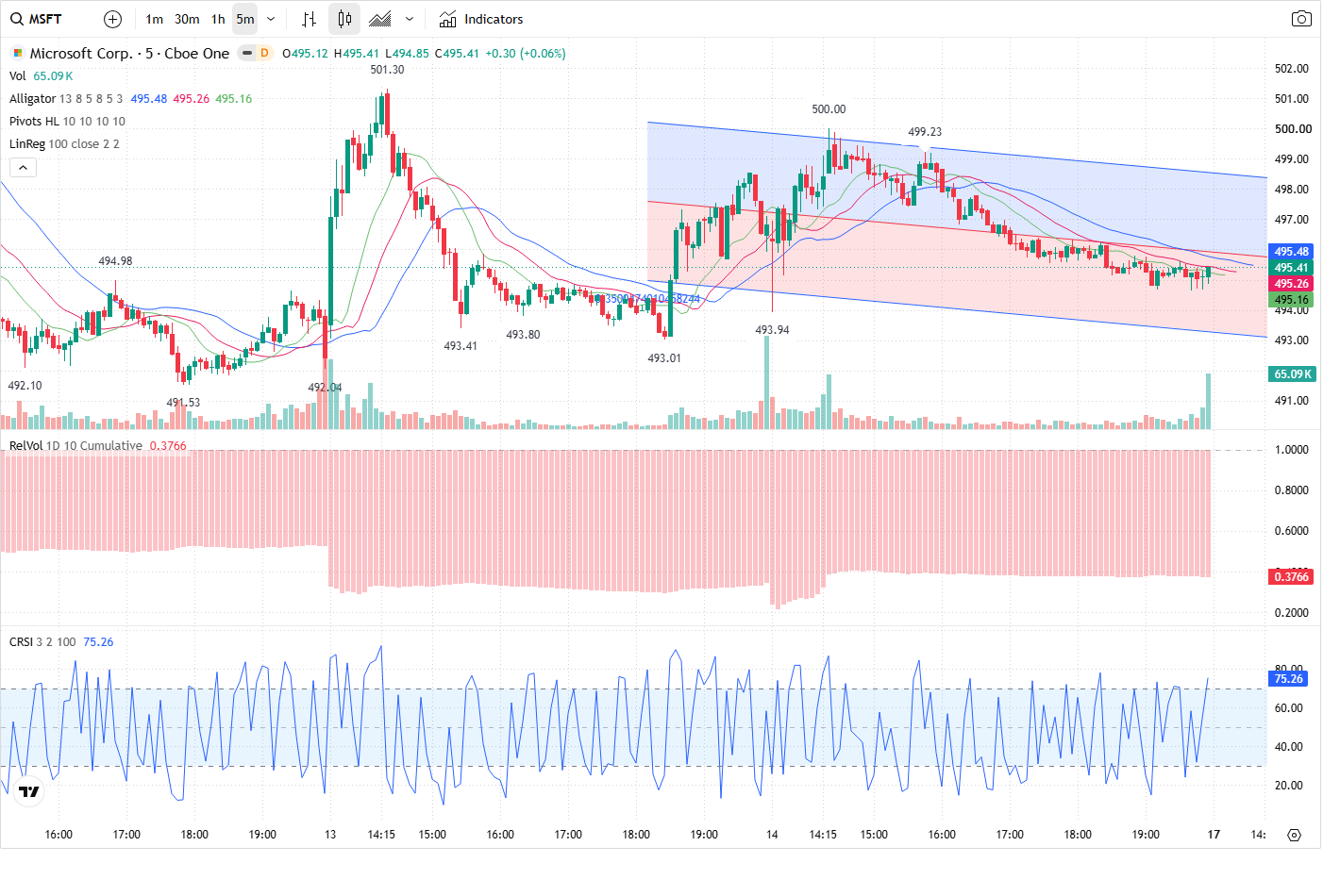The height and width of the screenshot is (896, 1340).
Task: Switch to the 1m interval
Action: tap(155, 19)
